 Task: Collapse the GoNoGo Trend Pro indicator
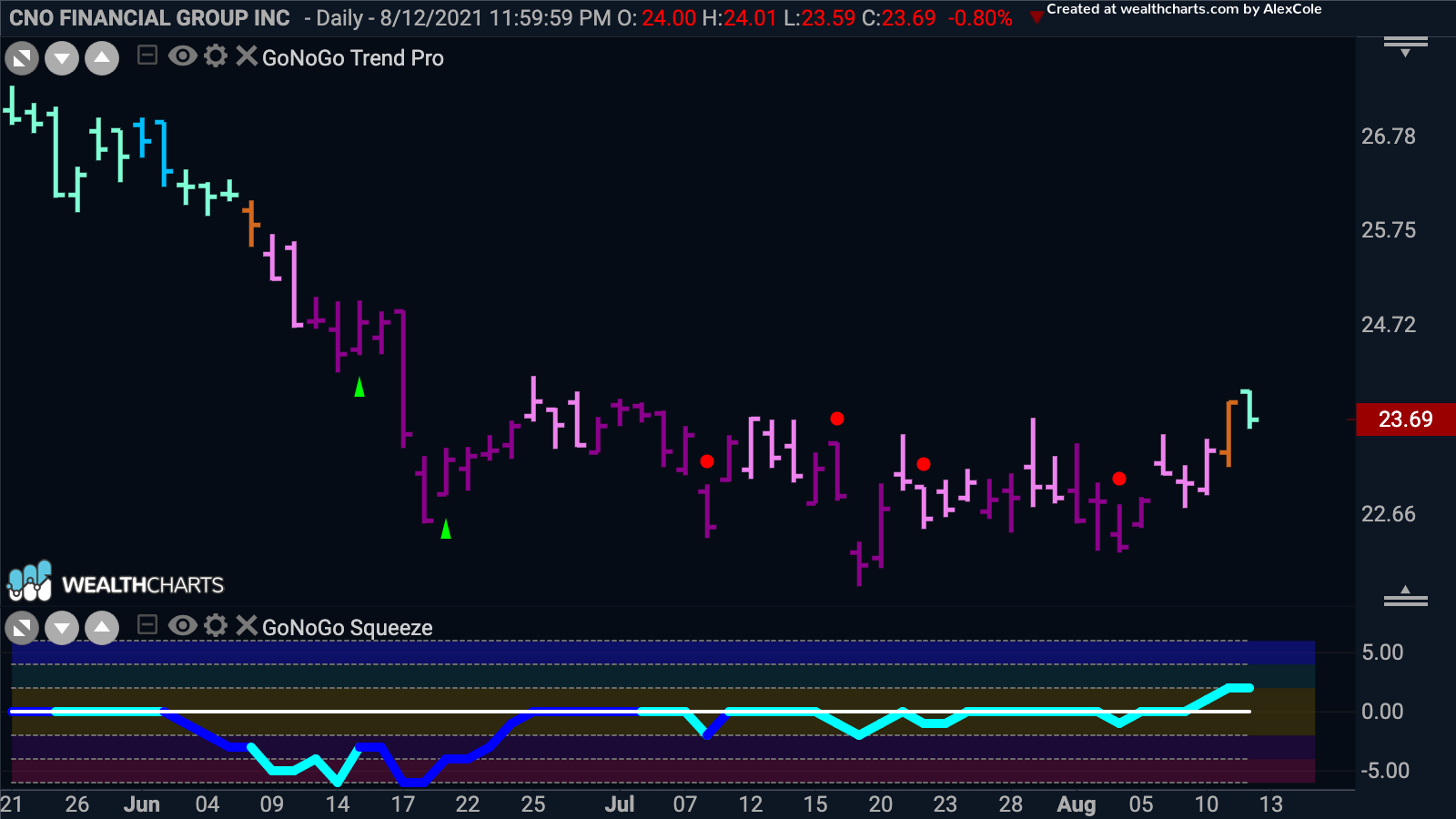[x=147, y=56]
